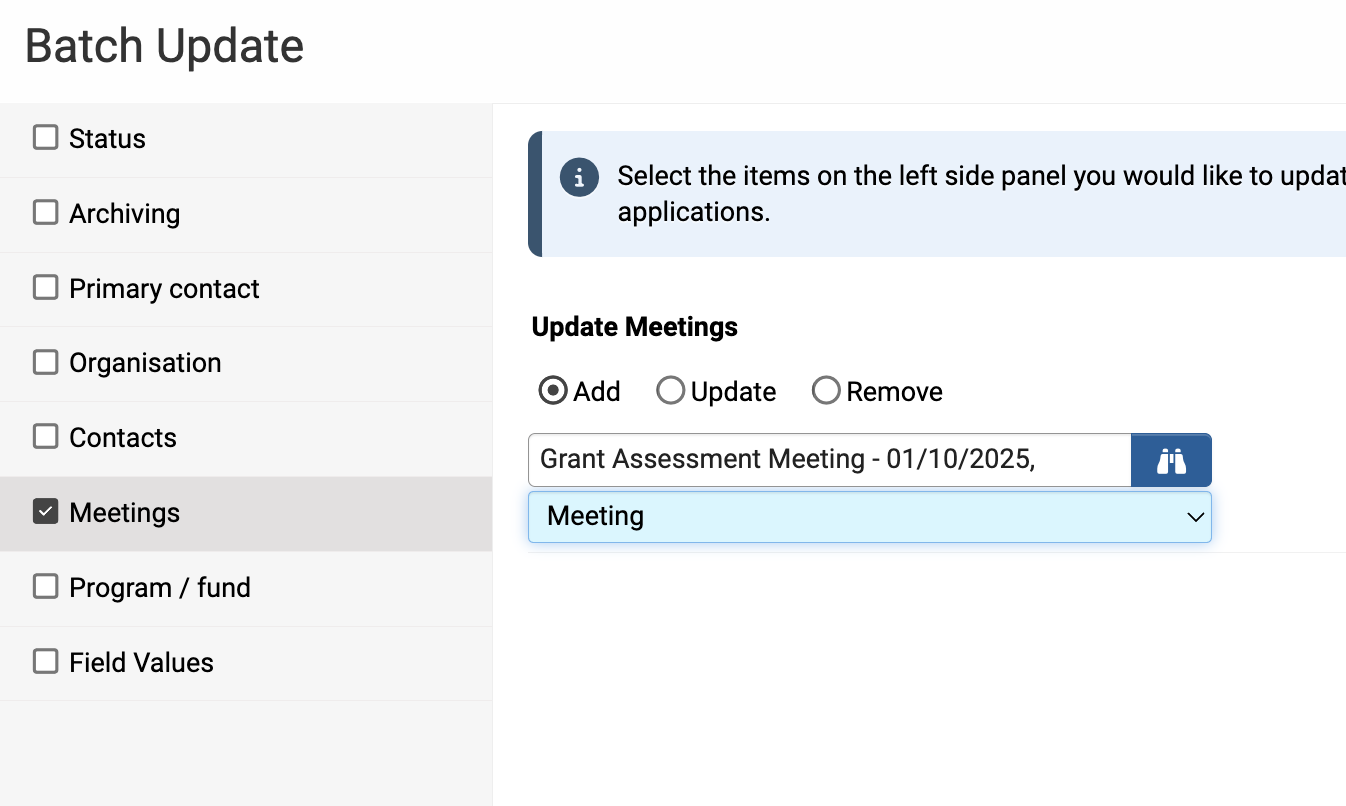Open the Meeting dropdown list

click(869, 517)
